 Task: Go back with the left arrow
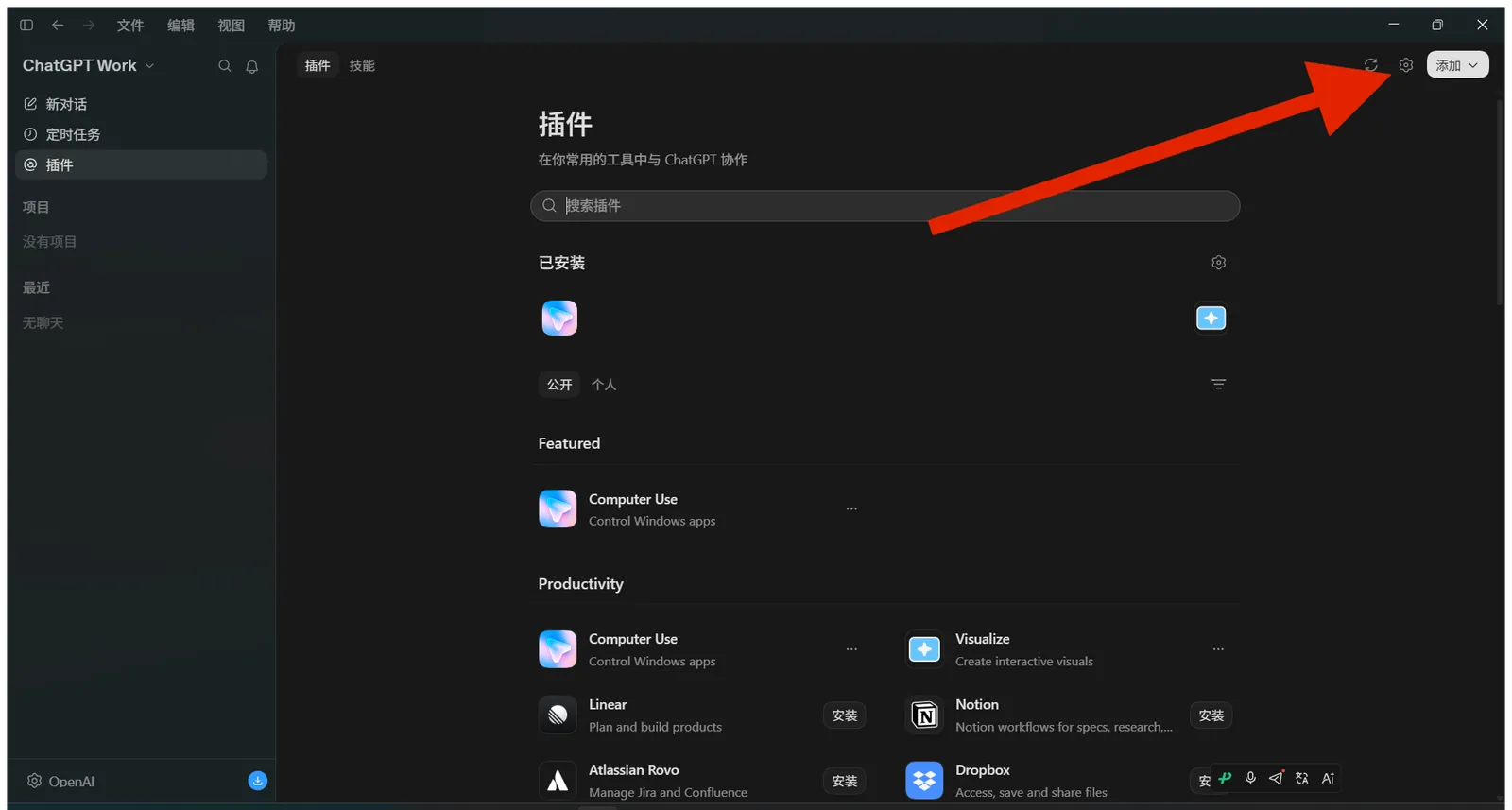tap(58, 26)
